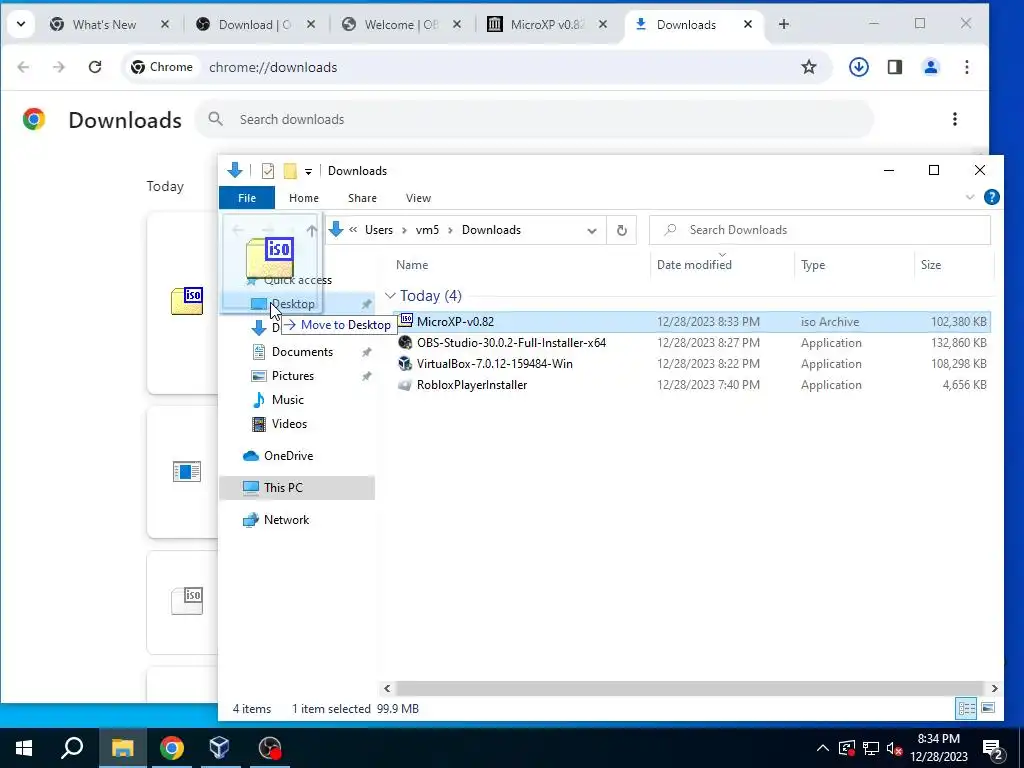Open the Chrome tab search dropdown
Viewport: 1024px width, 768px height.
[x=21, y=25]
